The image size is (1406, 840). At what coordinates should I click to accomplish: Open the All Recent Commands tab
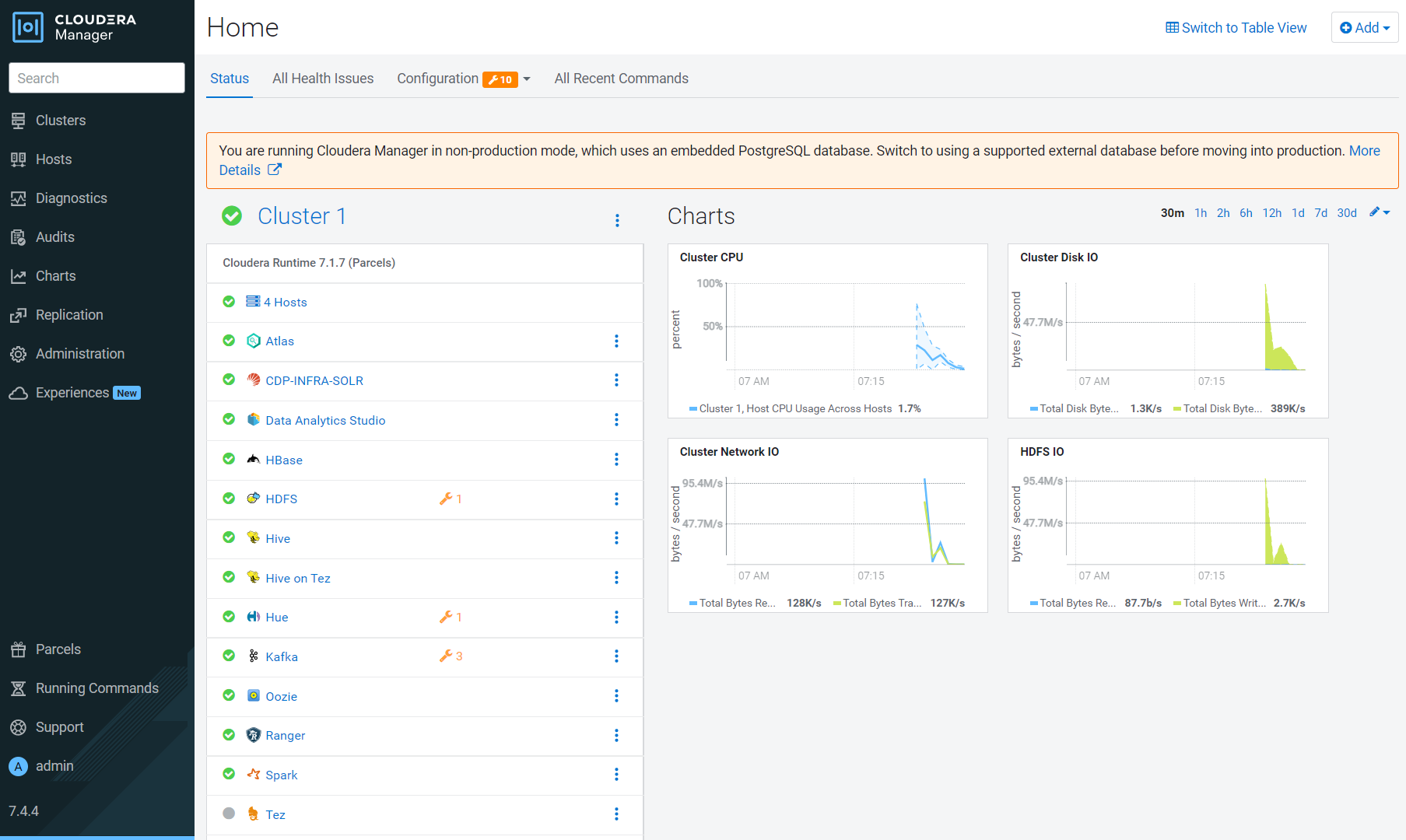(x=622, y=79)
